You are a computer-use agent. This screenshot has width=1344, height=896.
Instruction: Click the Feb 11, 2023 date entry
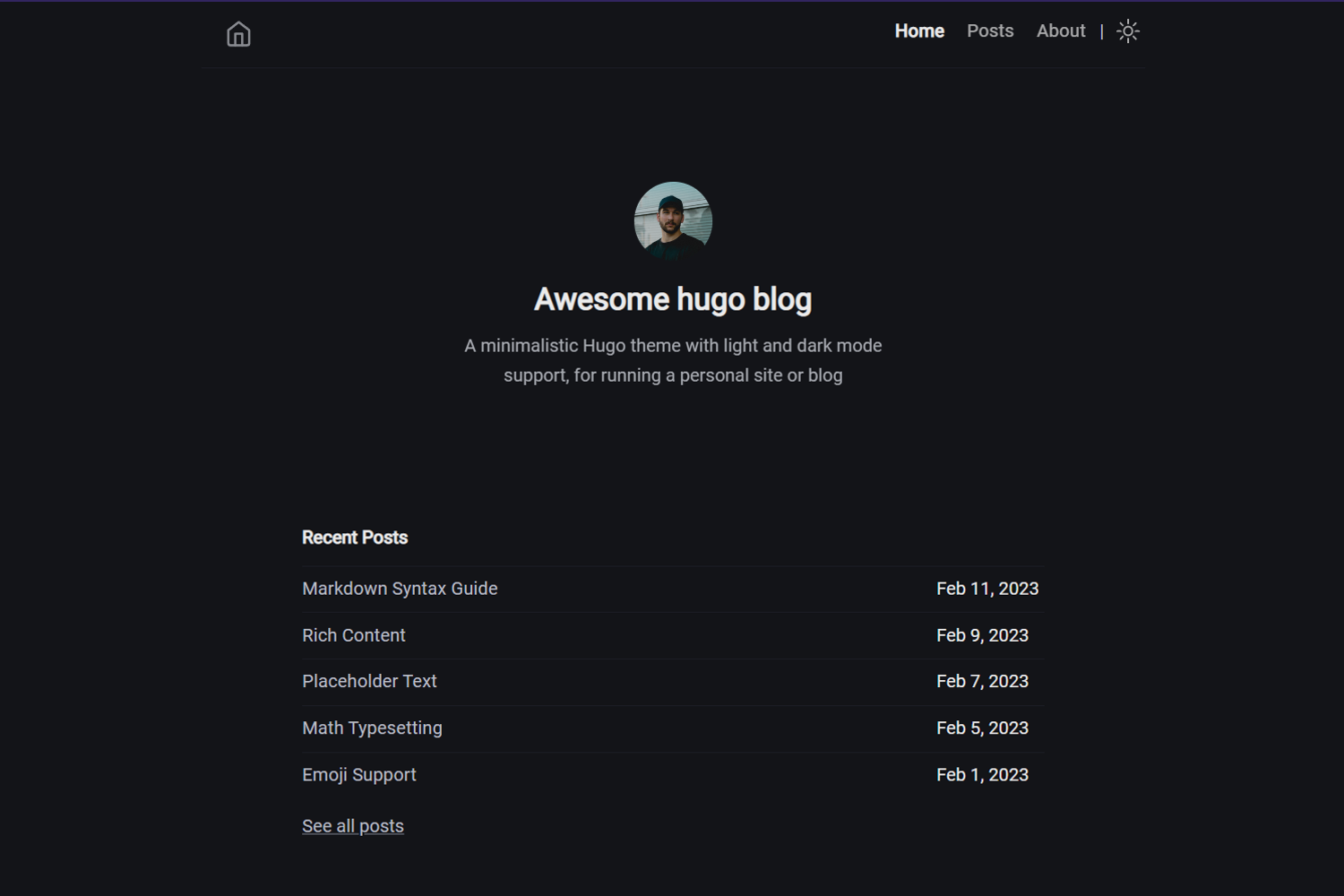click(986, 589)
